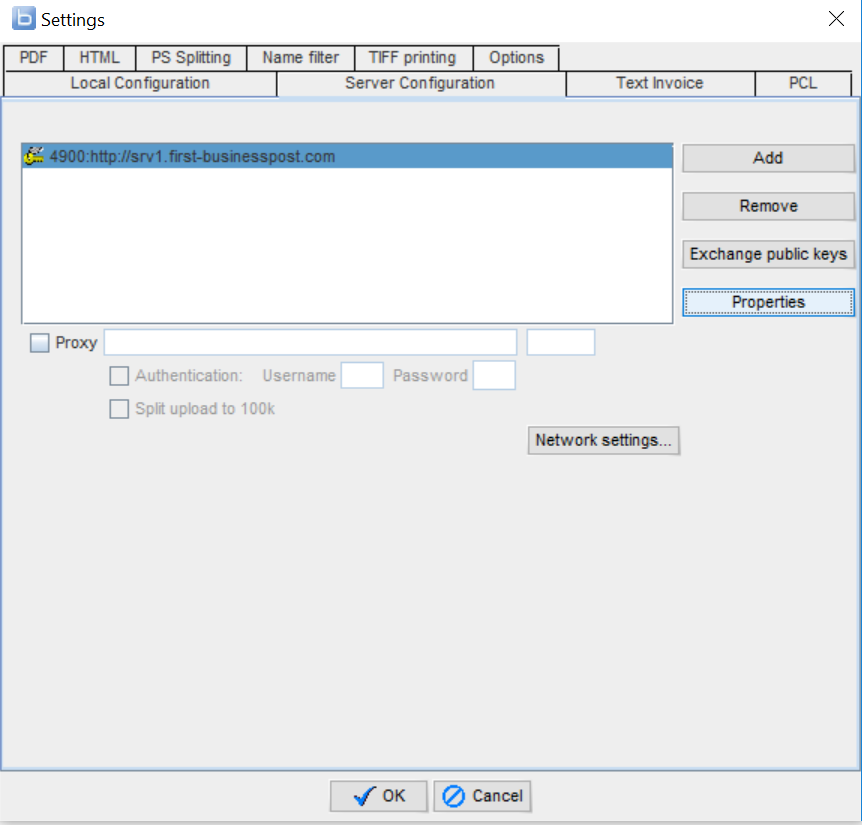
Task: Toggle the Authentication checkbox
Action: coord(119,376)
